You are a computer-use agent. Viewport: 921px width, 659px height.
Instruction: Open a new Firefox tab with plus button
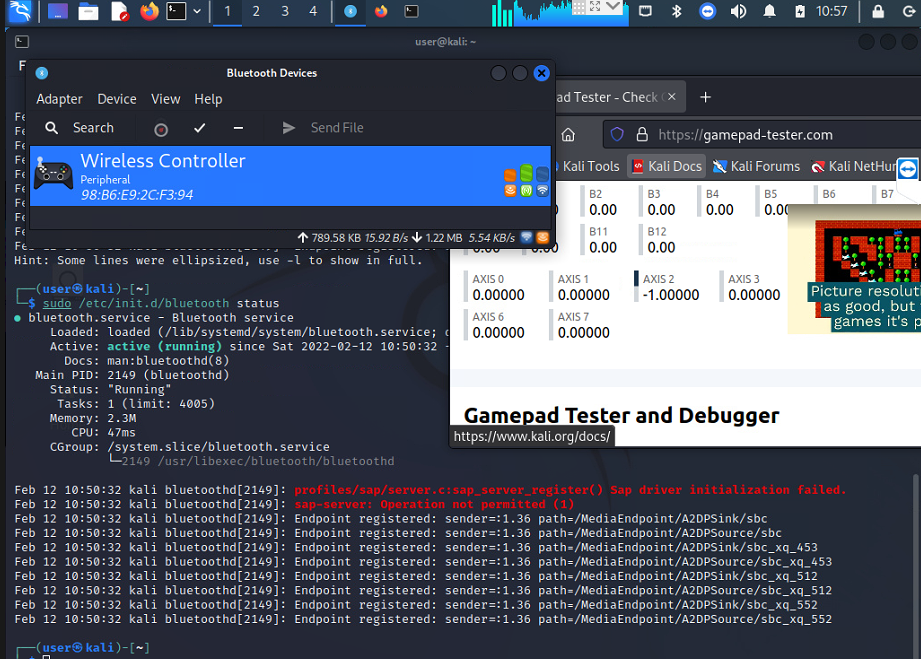[x=705, y=97]
